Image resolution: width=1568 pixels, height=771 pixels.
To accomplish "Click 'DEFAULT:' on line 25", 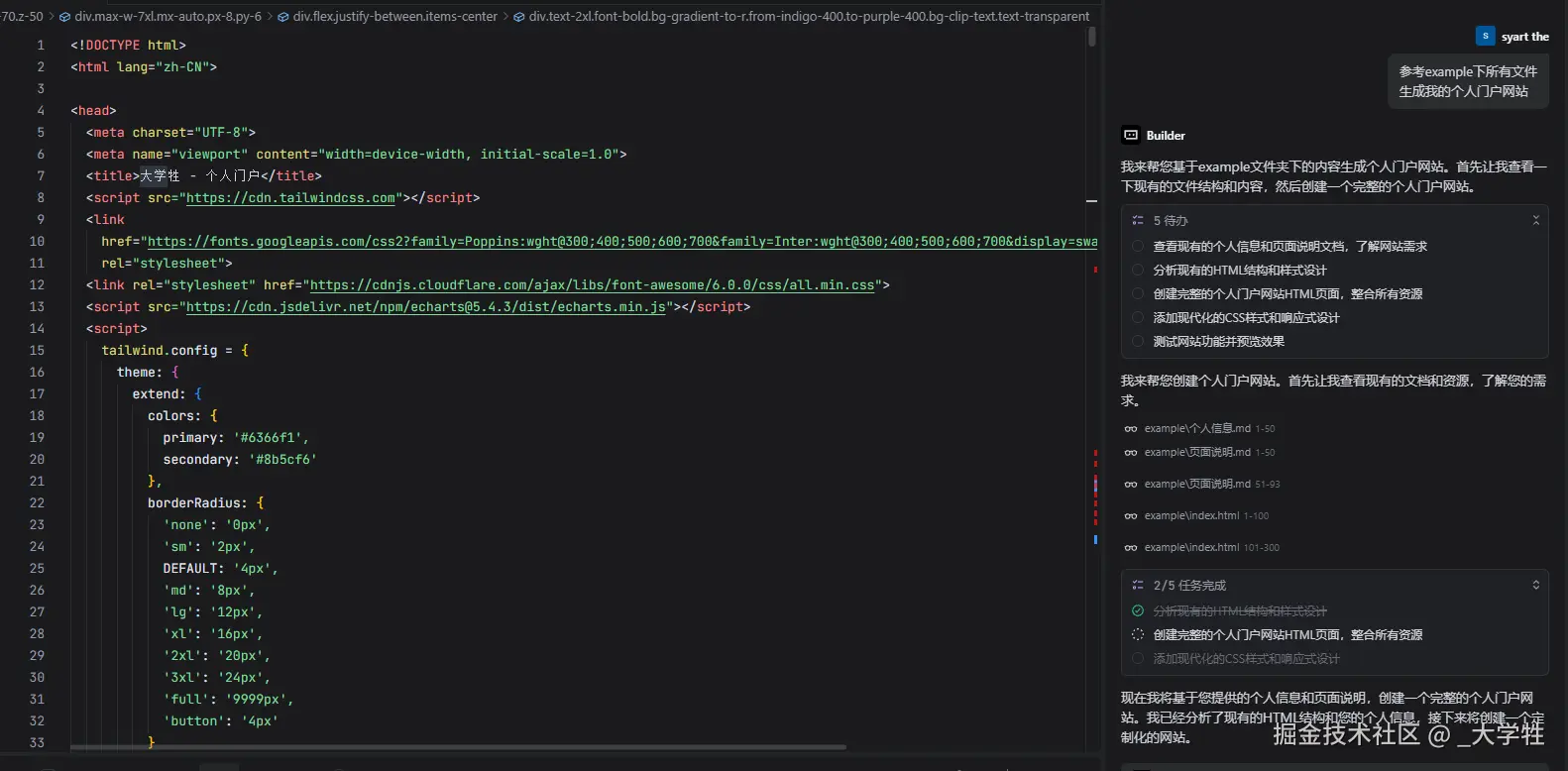I will pos(194,569).
